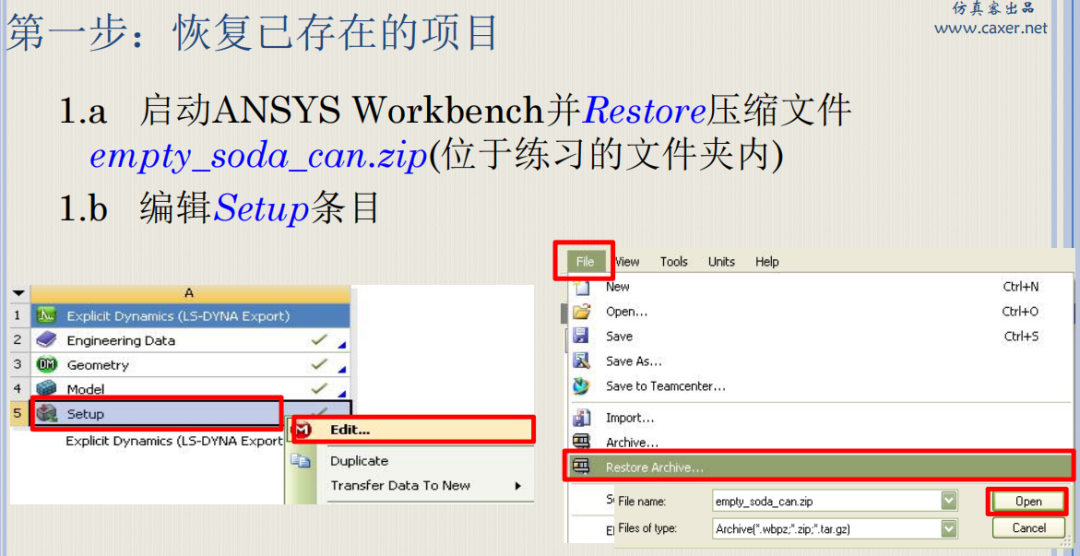Image resolution: width=1080 pixels, height=556 pixels.
Task: Click the www.caxer.net link
Action: (x=990, y=28)
